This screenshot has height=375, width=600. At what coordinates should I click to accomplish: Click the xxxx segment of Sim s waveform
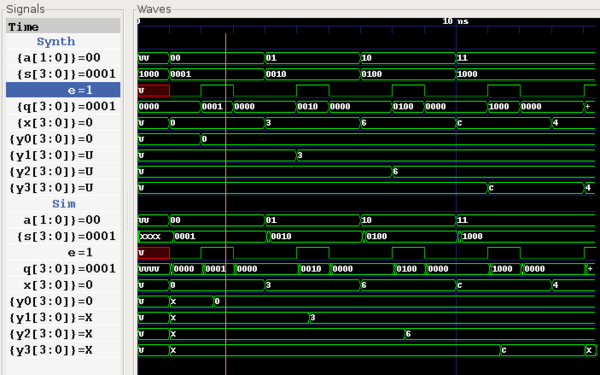click(155, 236)
